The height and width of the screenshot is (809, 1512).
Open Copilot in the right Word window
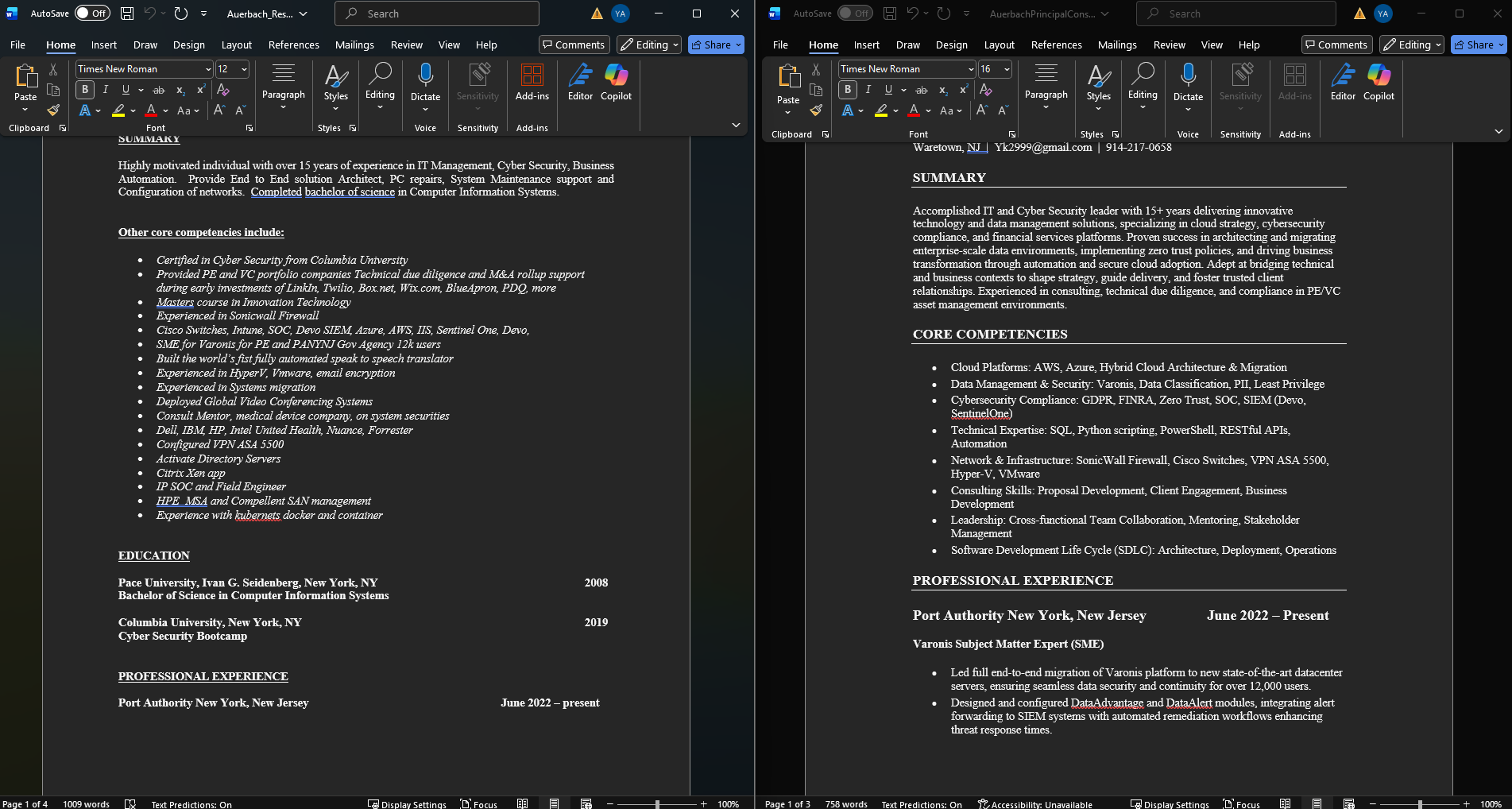click(1379, 83)
